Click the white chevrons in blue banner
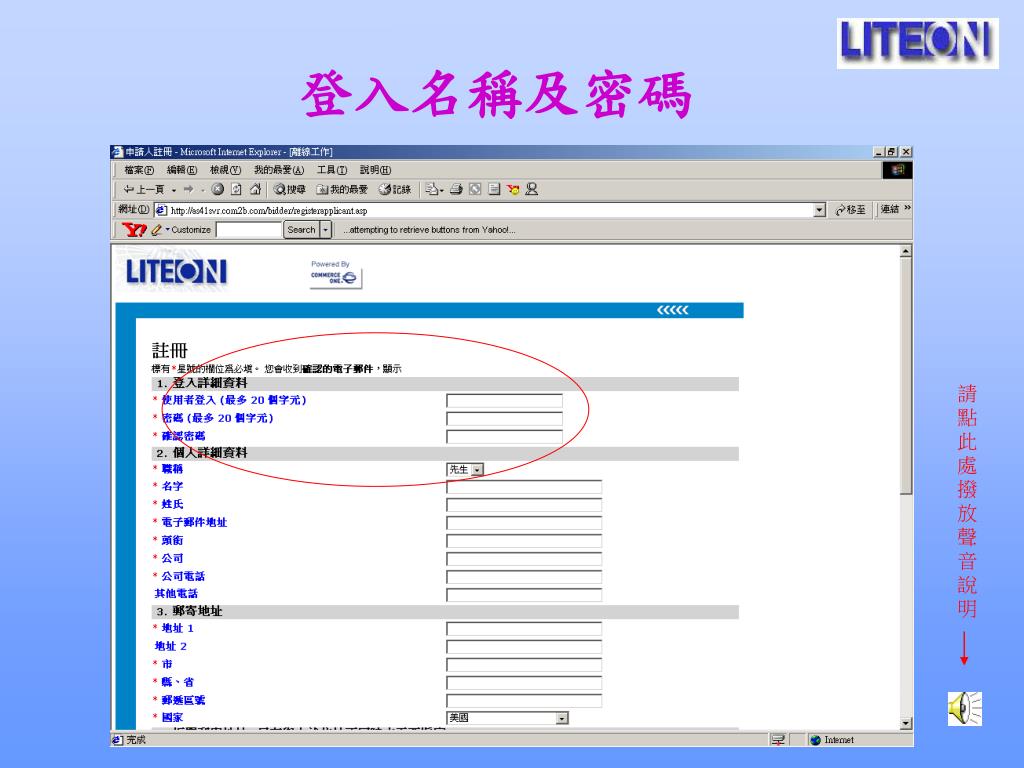1024x768 pixels. pos(673,310)
